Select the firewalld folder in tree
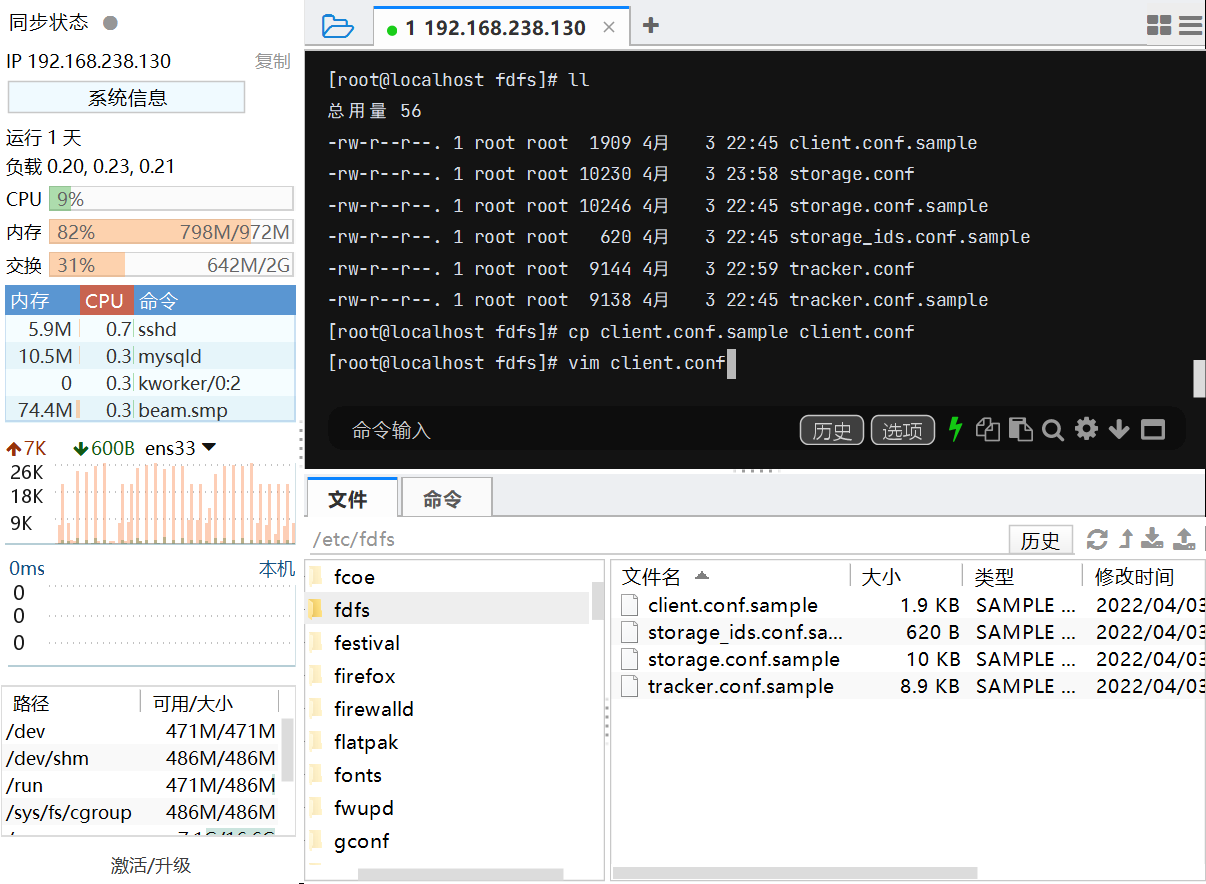1206x884 pixels. [373, 709]
